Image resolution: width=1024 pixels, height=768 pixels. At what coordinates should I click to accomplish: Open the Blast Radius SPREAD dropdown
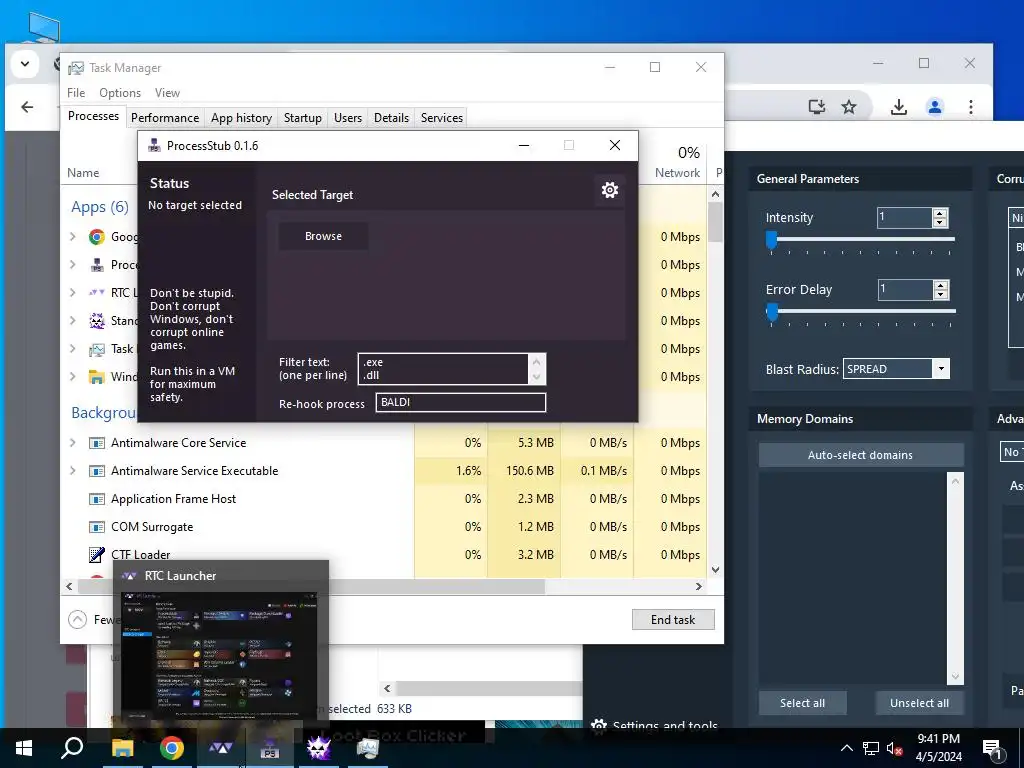tap(941, 369)
